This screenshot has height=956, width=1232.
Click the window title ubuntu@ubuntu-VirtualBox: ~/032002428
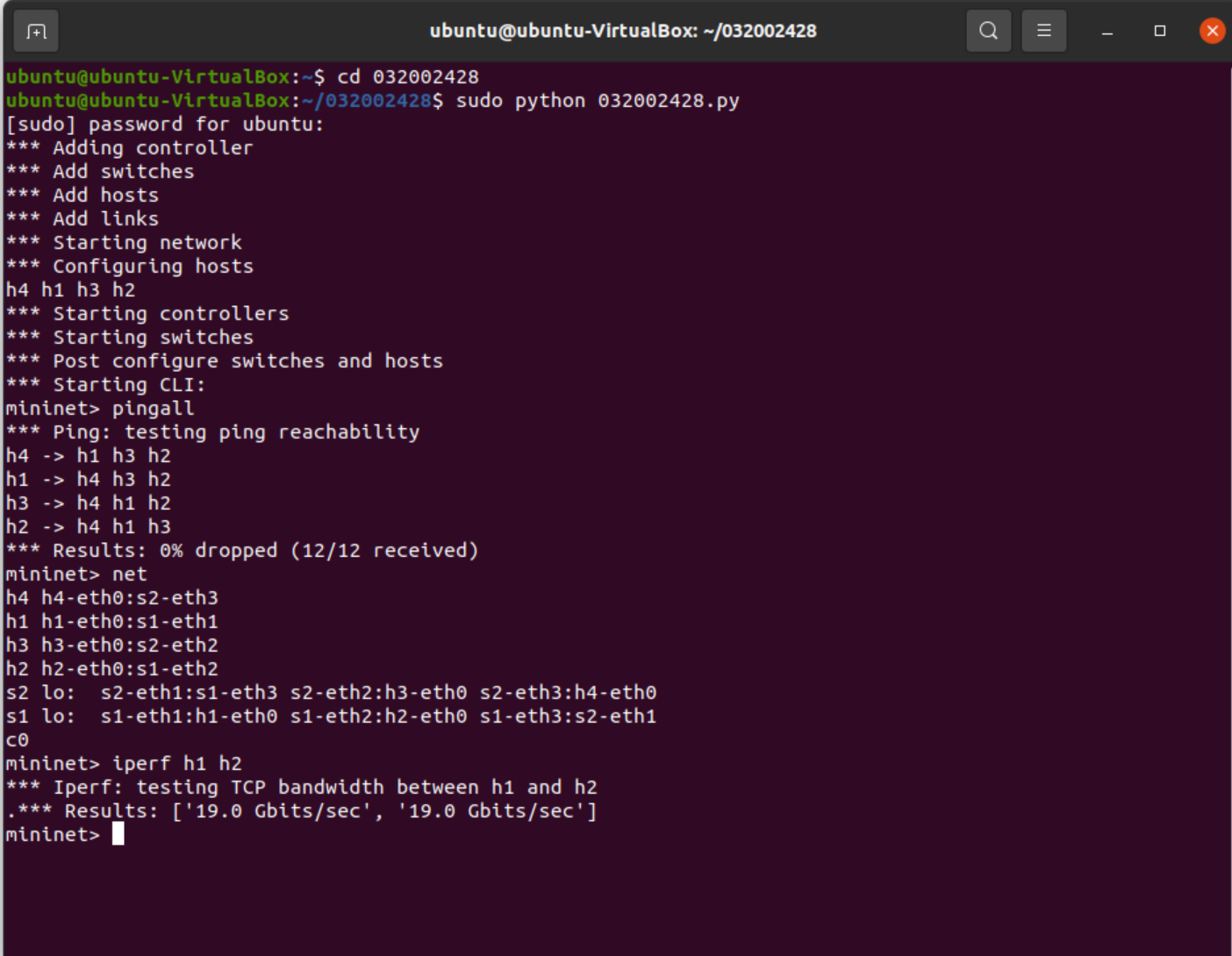pyautogui.click(x=622, y=32)
